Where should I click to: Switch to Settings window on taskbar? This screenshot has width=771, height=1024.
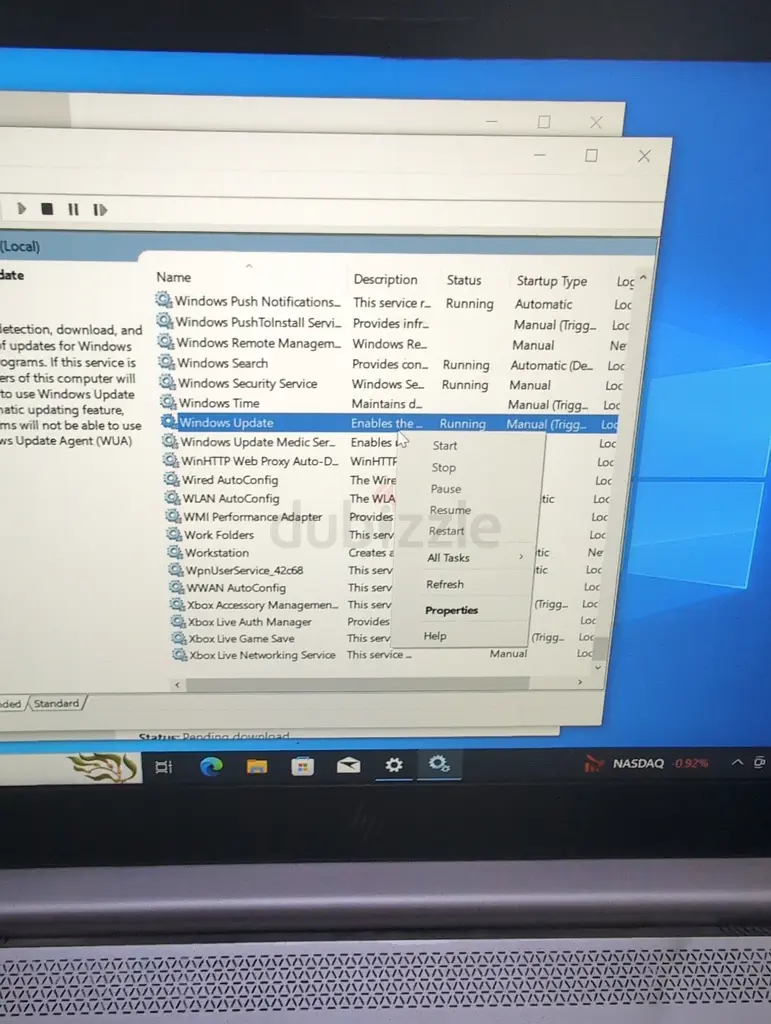[x=394, y=765]
